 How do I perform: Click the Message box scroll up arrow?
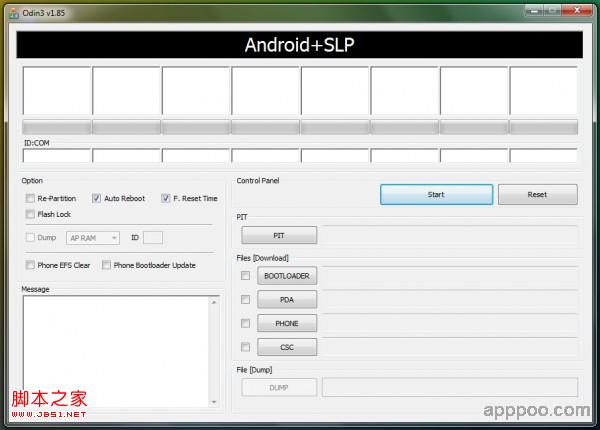[x=214, y=302]
